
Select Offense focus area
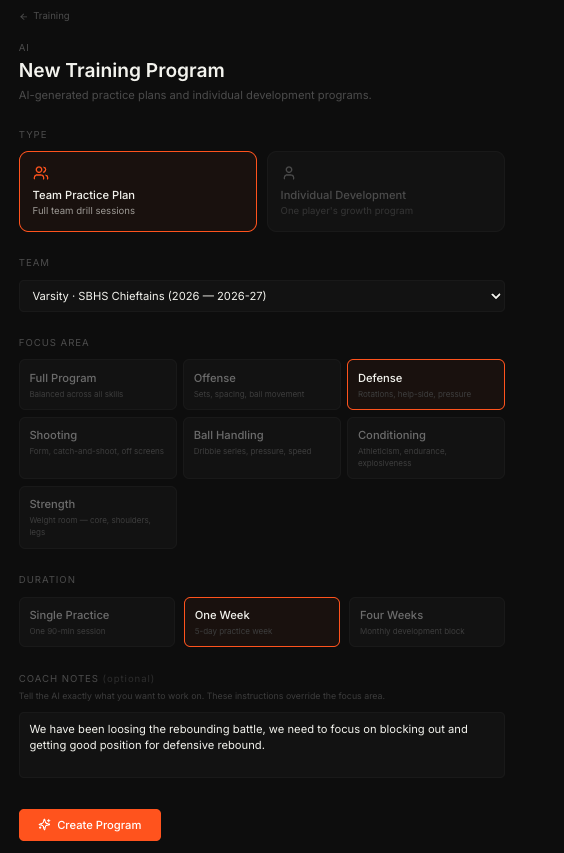pos(262,385)
